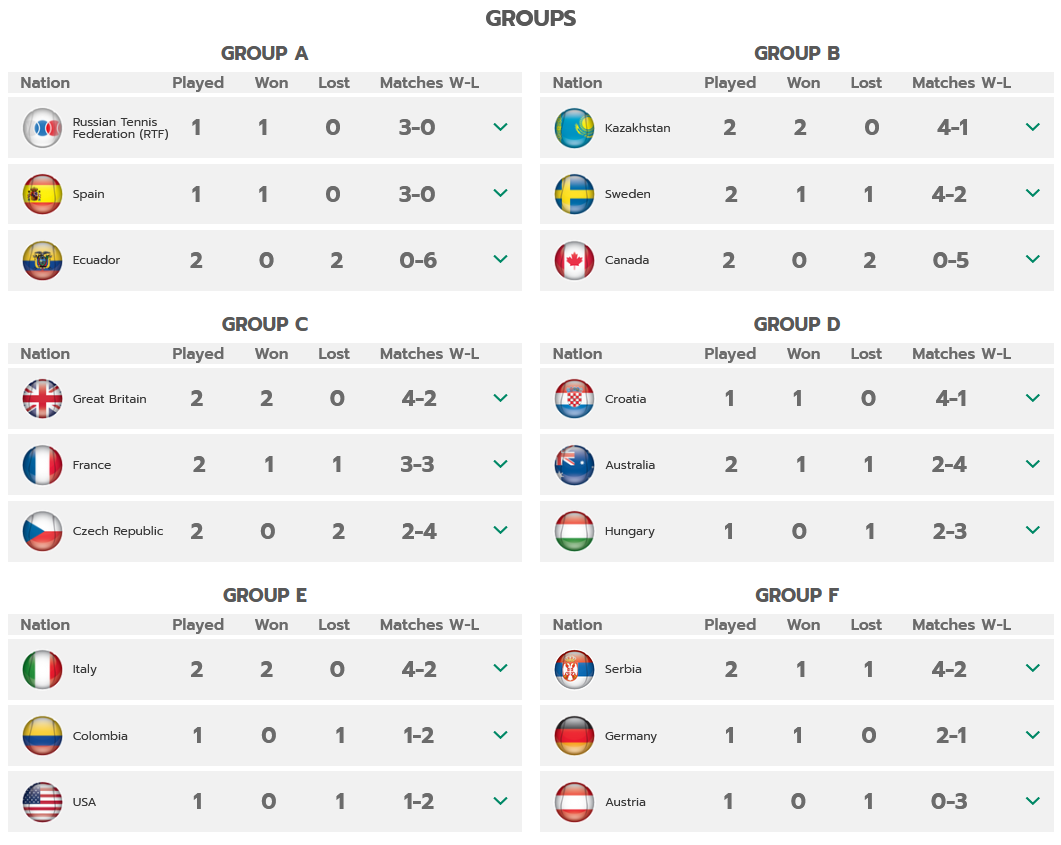
Task: Click the Group F Matches W-L header
Action: click(x=962, y=624)
